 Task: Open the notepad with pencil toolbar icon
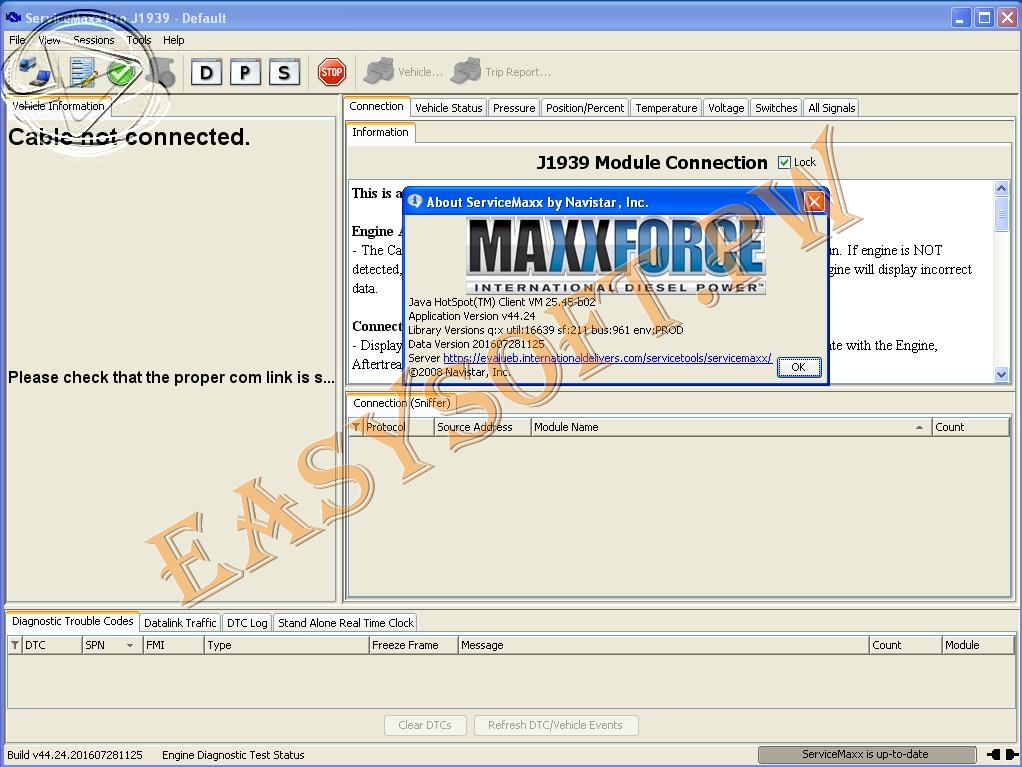click(x=83, y=72)
